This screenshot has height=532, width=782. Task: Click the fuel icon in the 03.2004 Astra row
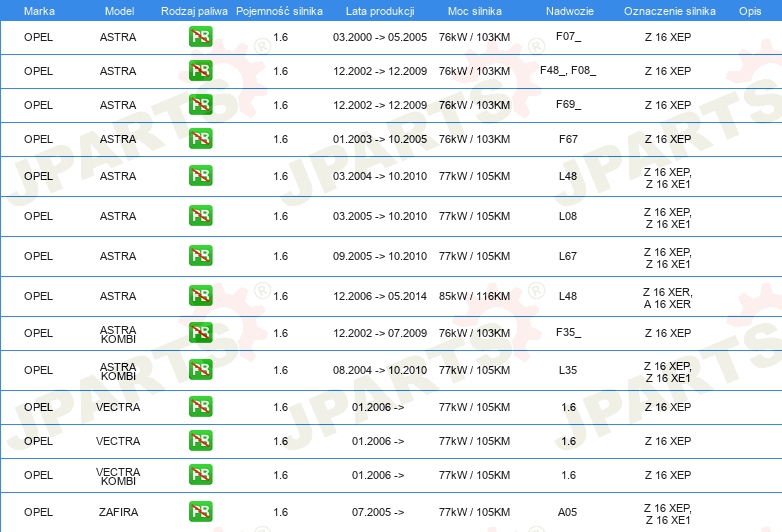point(200,176)
